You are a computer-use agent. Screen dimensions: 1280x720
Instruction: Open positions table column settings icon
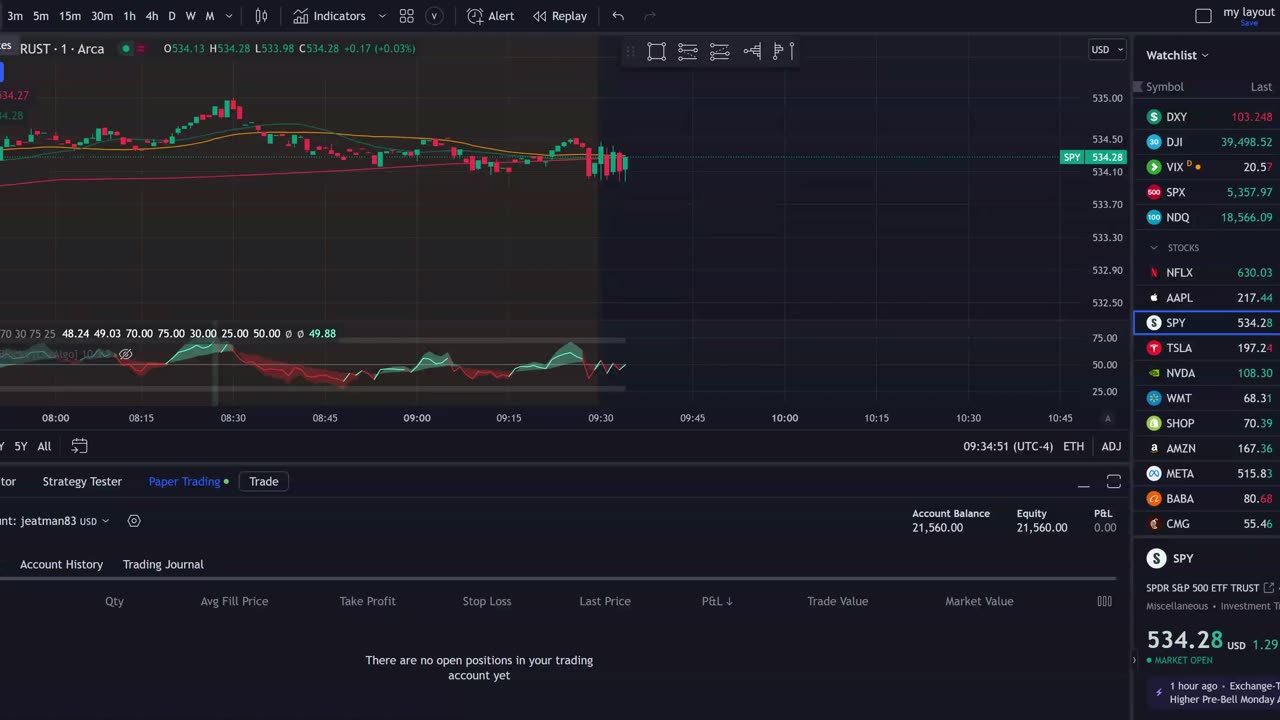(x=1104, y=601)
